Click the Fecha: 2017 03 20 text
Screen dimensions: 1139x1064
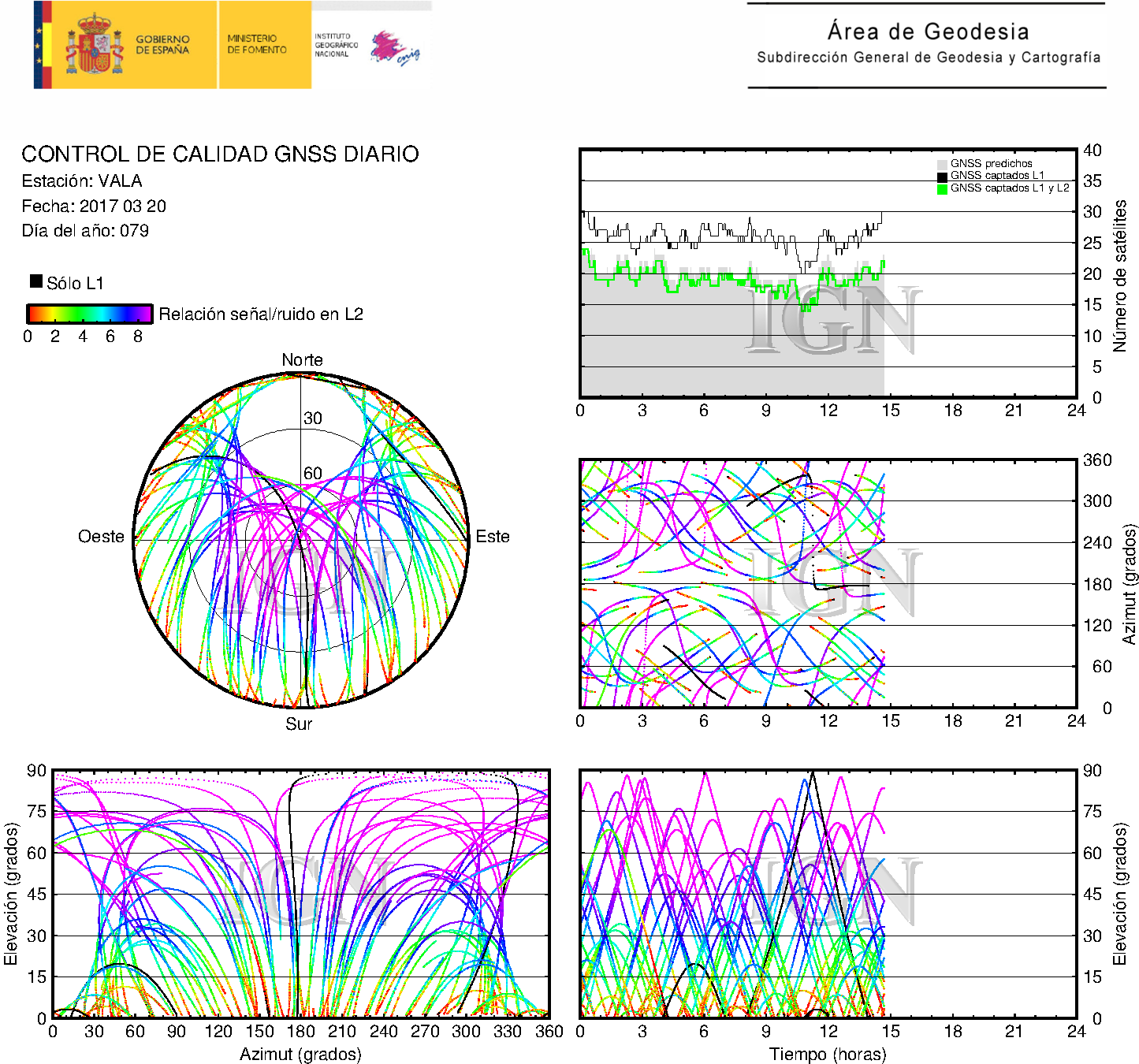point(94,206)
